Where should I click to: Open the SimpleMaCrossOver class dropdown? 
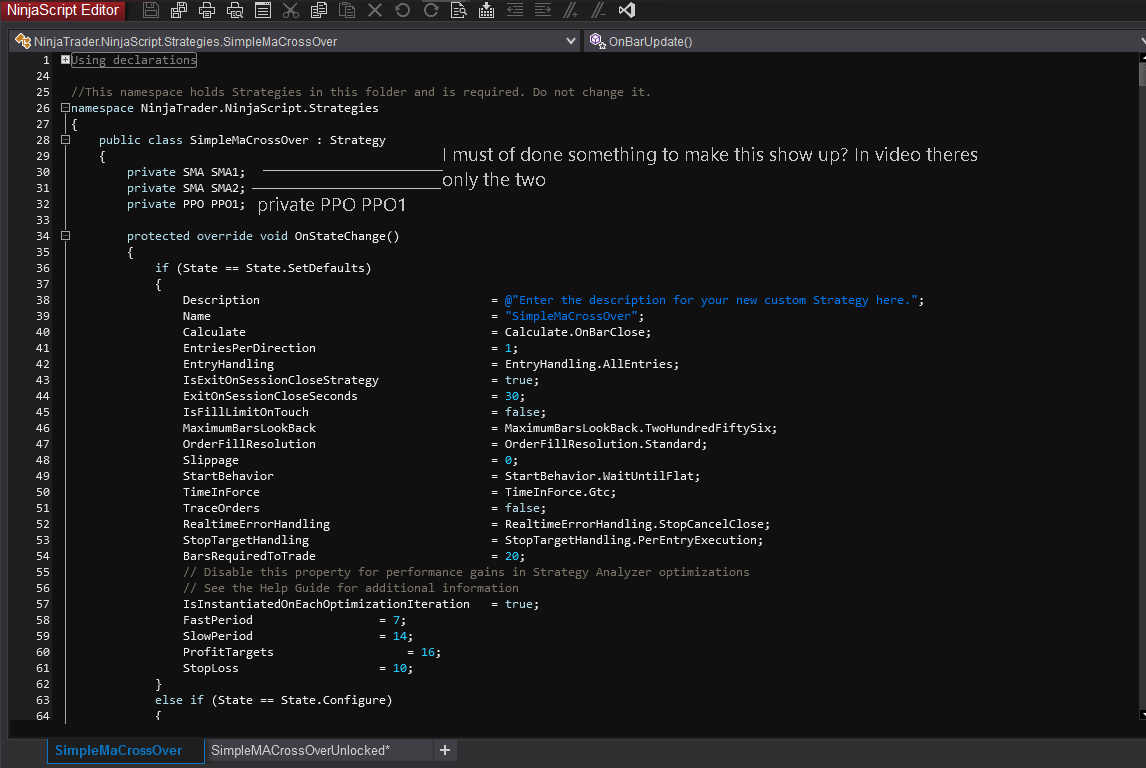pos(571,42)
